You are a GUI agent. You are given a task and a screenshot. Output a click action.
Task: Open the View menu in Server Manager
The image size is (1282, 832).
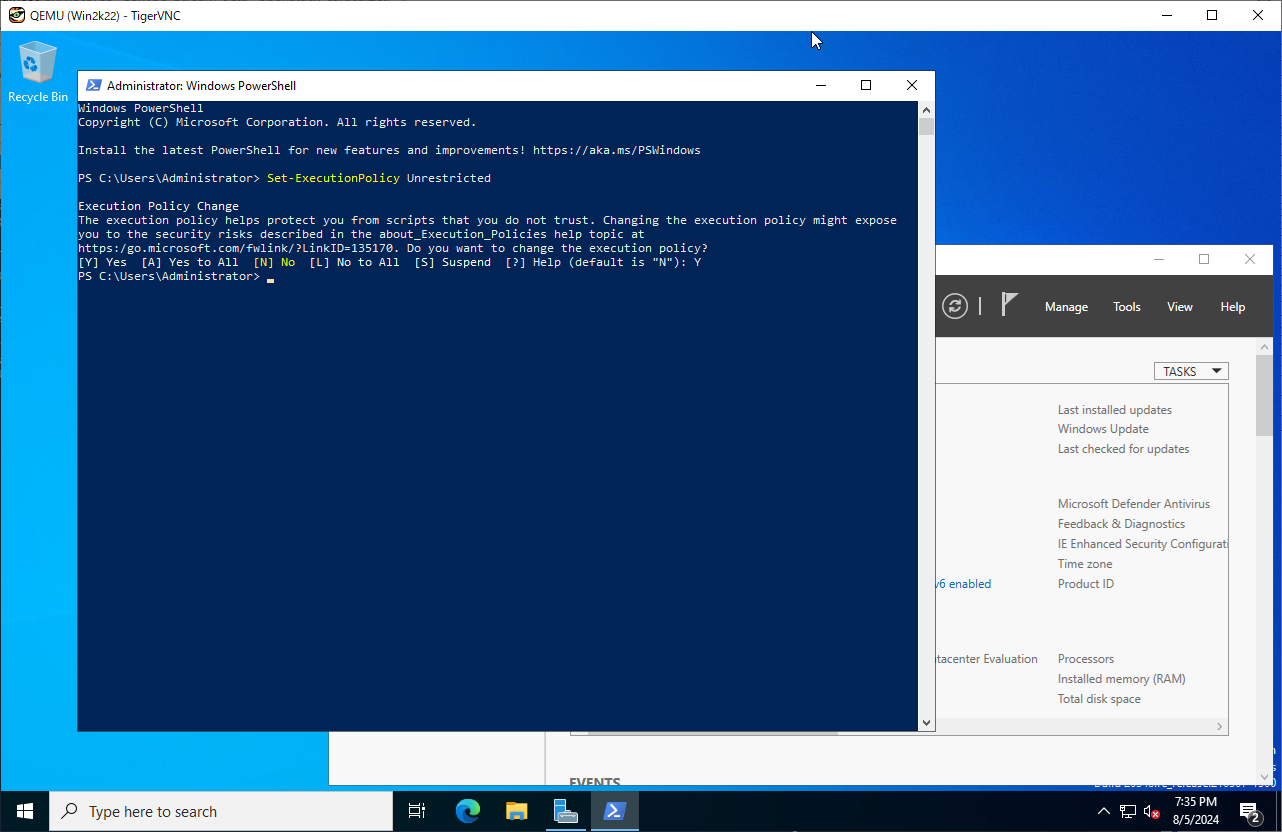point(1180,307)
